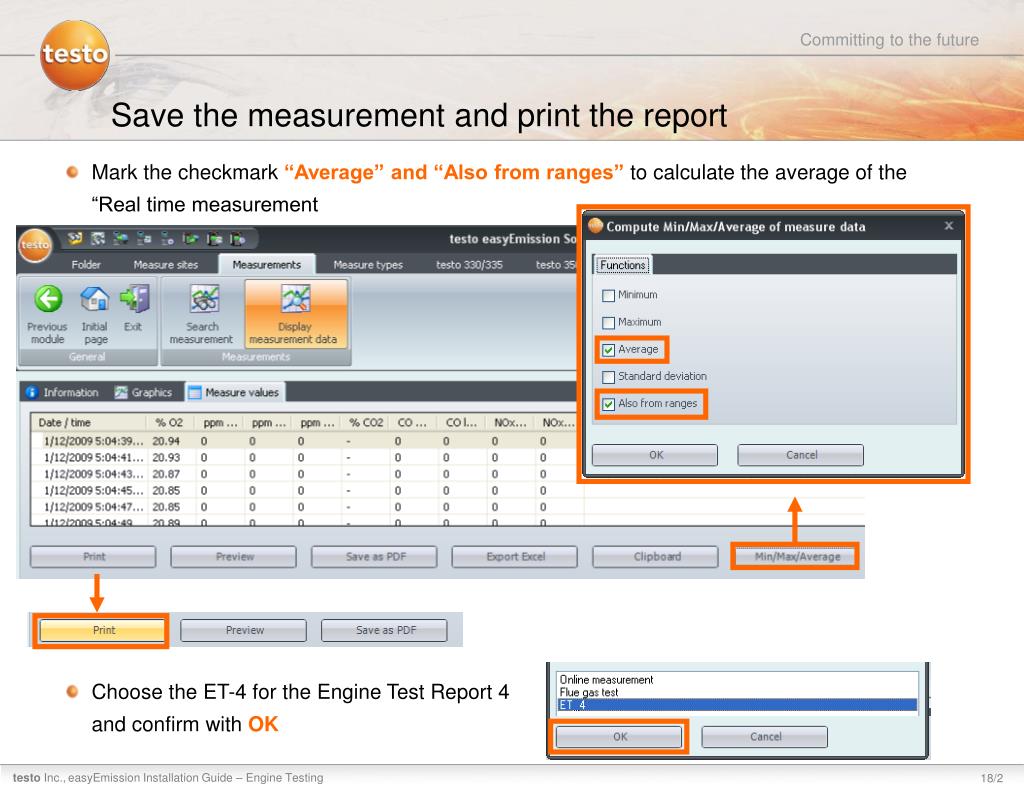Switch to the Graphics sub-tab
The width and height of the screenshot is (1024, 791).
[144, 392]
